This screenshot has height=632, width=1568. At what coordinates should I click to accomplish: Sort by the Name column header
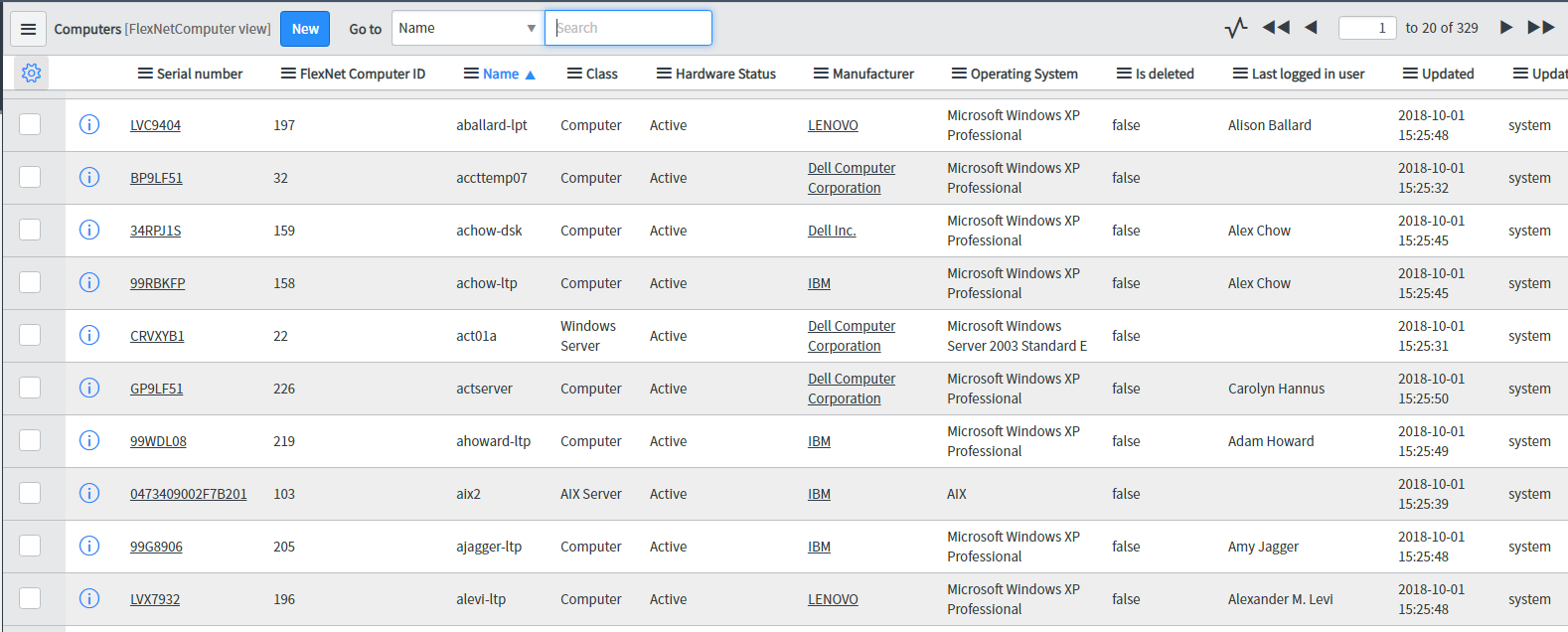pyautogui.click(x=501, y=74)
